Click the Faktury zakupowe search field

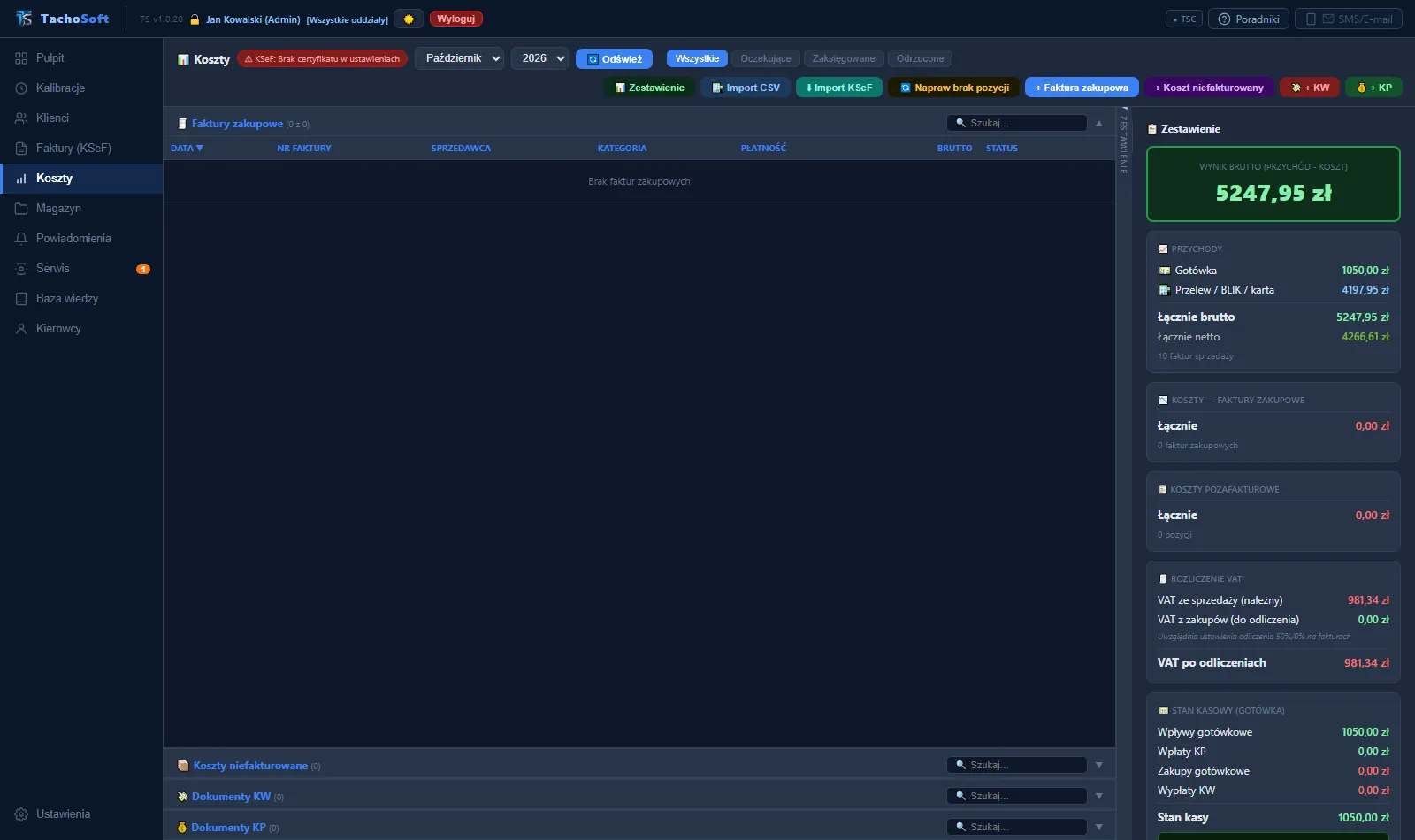point(1017,123)
